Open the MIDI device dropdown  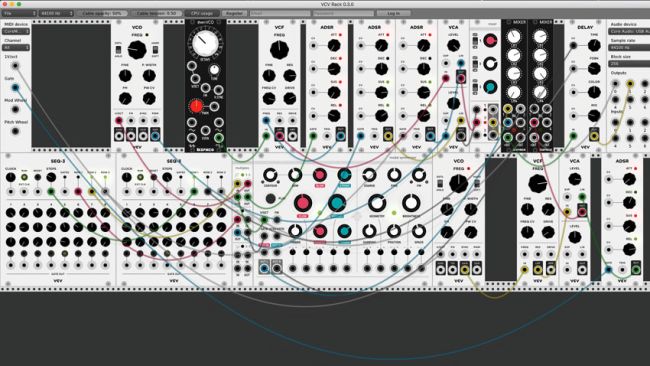16,32
